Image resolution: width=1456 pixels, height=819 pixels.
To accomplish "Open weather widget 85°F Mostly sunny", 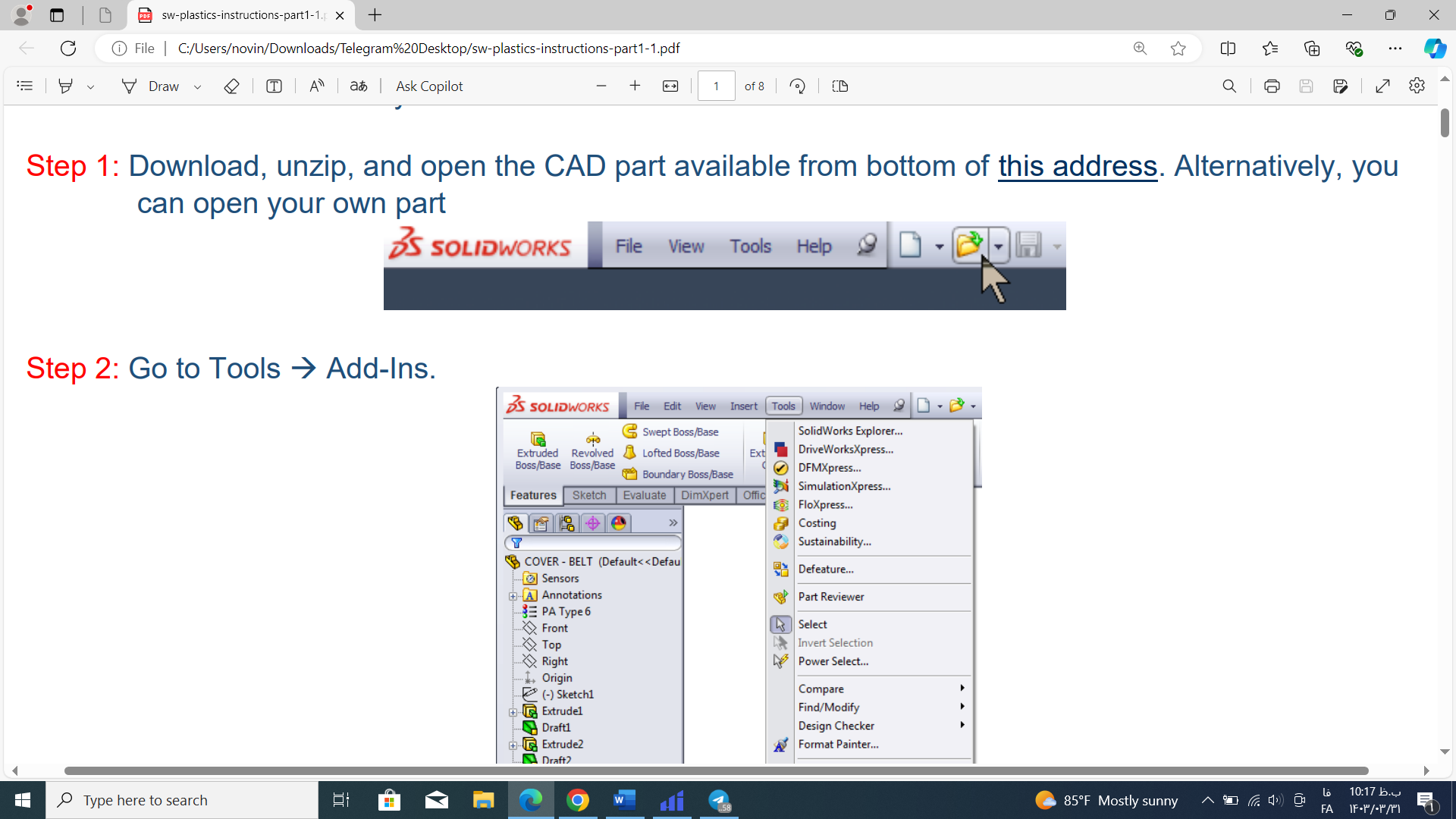I will pos(1106,800).
